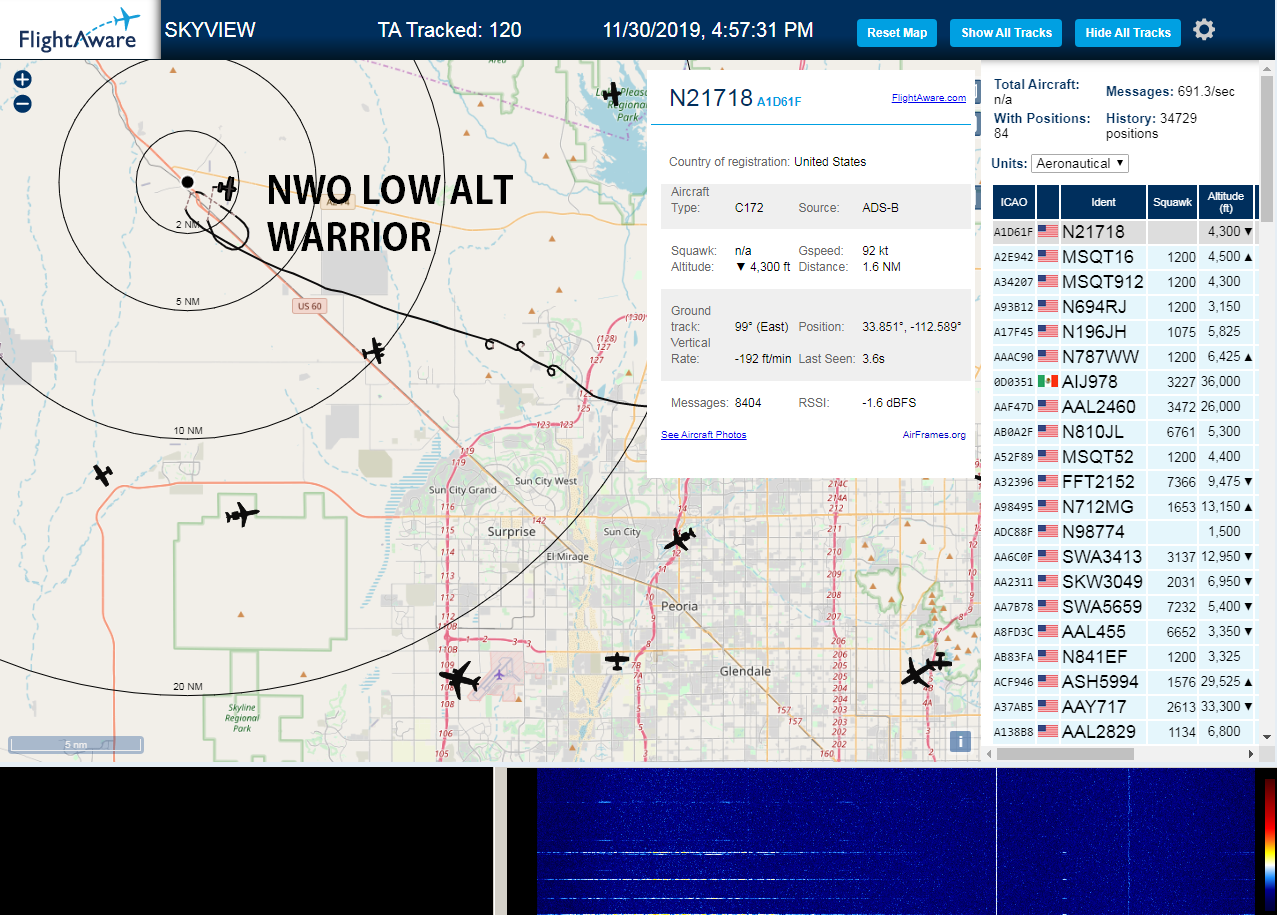Select ASH5994 aircraft row
The height and width of the screenshot is (915, 1277).
click(1123, 682)
